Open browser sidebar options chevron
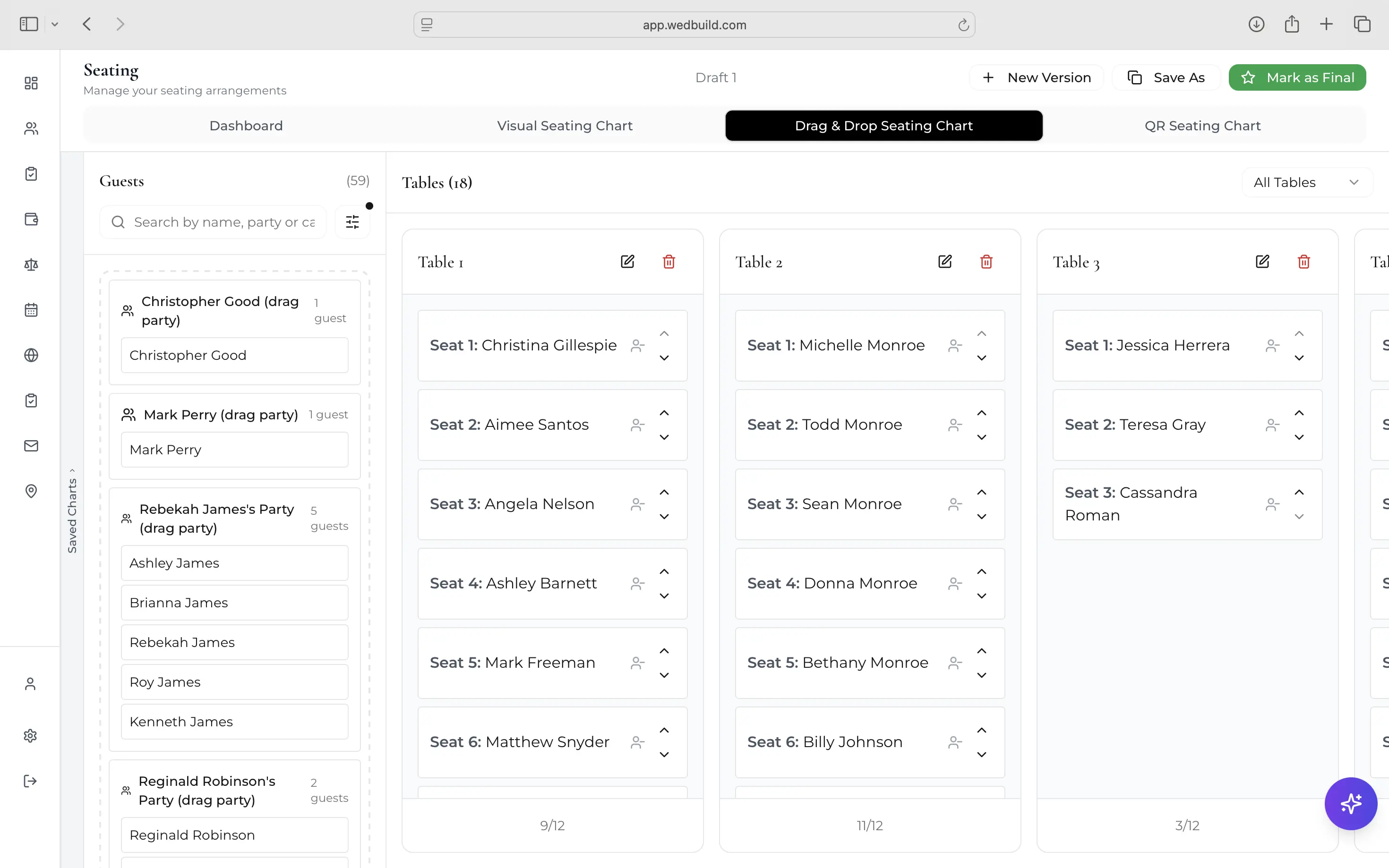The image size is (1389, 868). click(54, 24)
